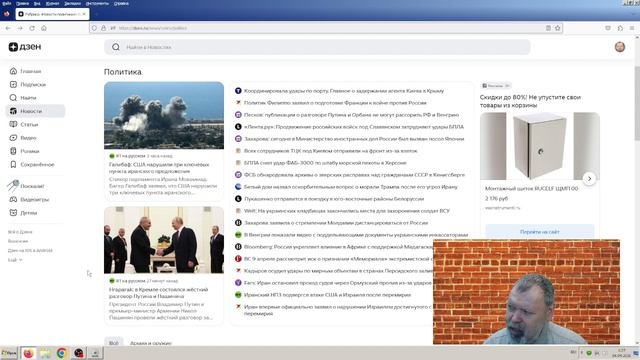This screenshot has width=640, height=360.
Task: Click Перейти на сайт button
Action: click(x=540, y=232)
